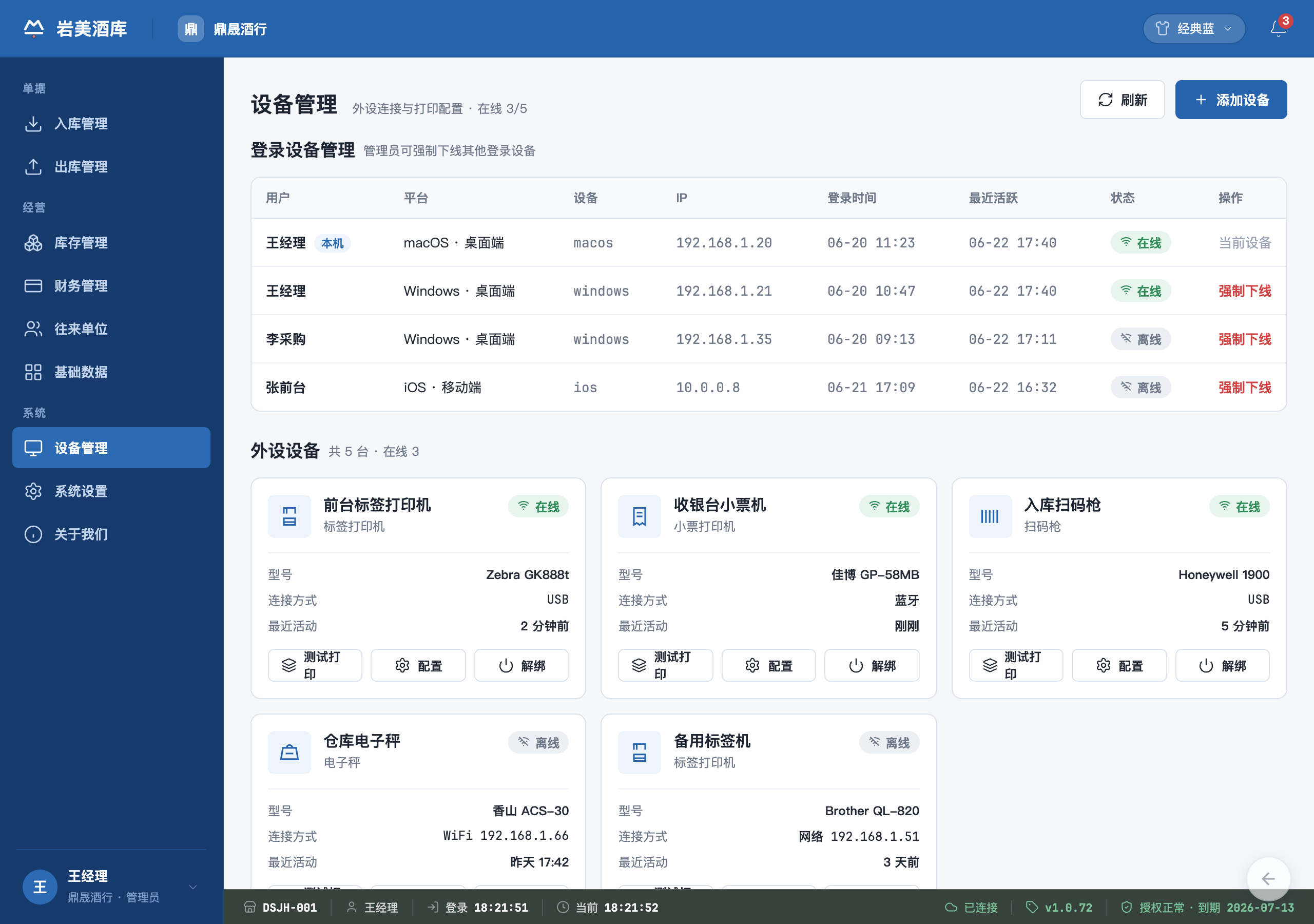Unbind 前台标签打印机
This screenshot has height=924, width=1314.
[x=521, y=665]
